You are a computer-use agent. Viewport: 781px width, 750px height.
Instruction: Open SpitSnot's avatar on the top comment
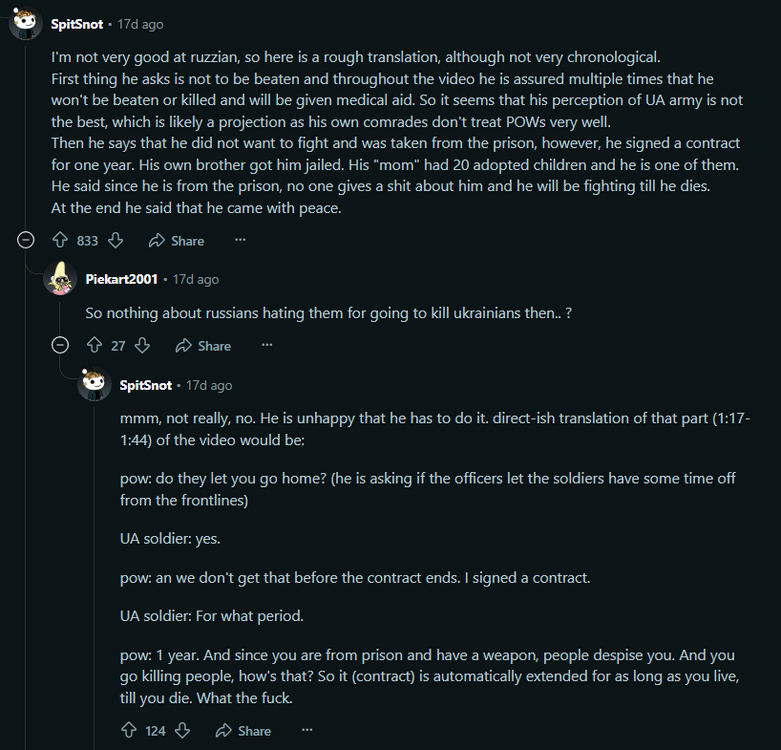coord(25,24)
